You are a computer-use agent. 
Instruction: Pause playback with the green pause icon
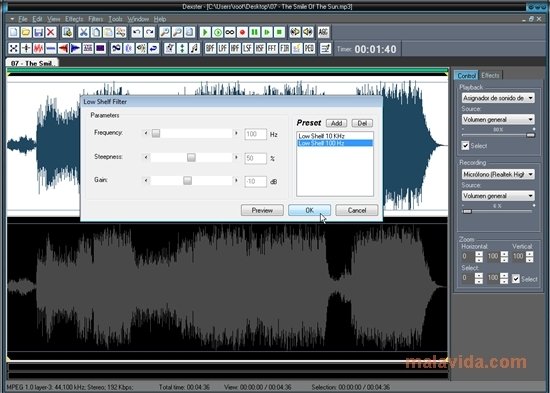coord(254,32)
